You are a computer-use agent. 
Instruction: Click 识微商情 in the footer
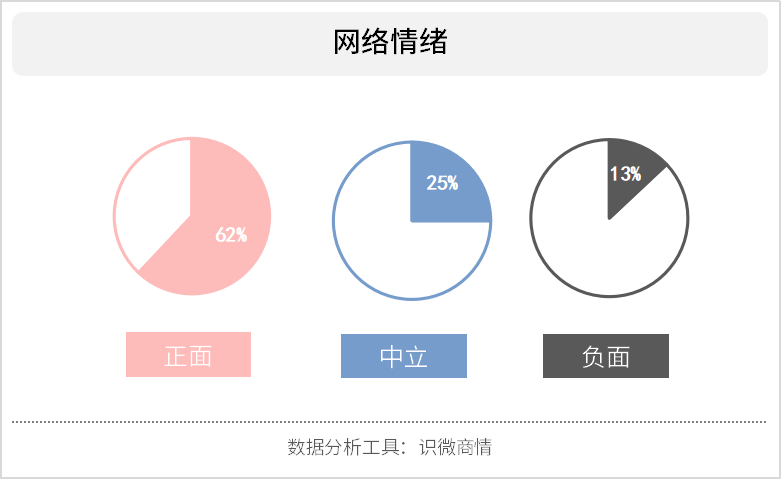coord(455,447)
